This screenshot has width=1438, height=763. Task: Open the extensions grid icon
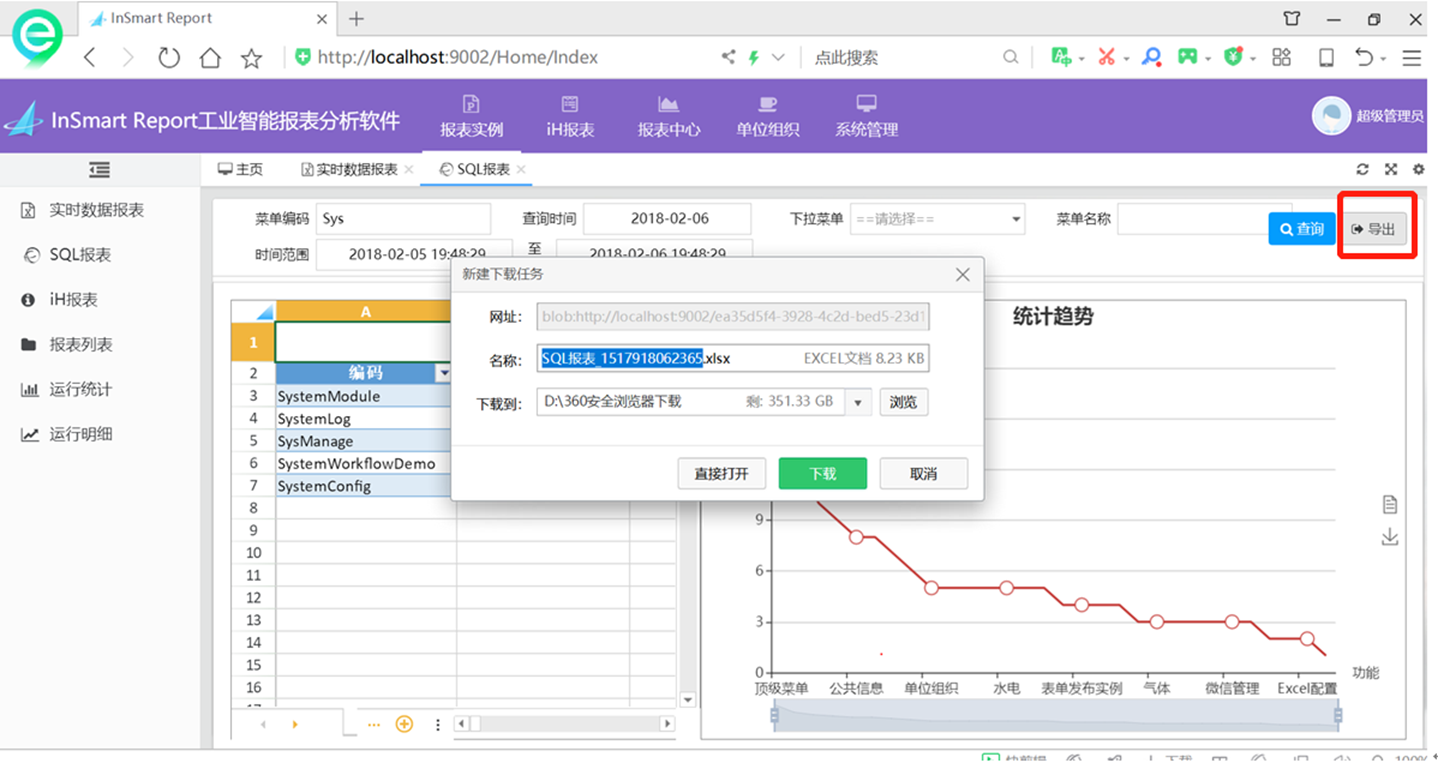1281,57
